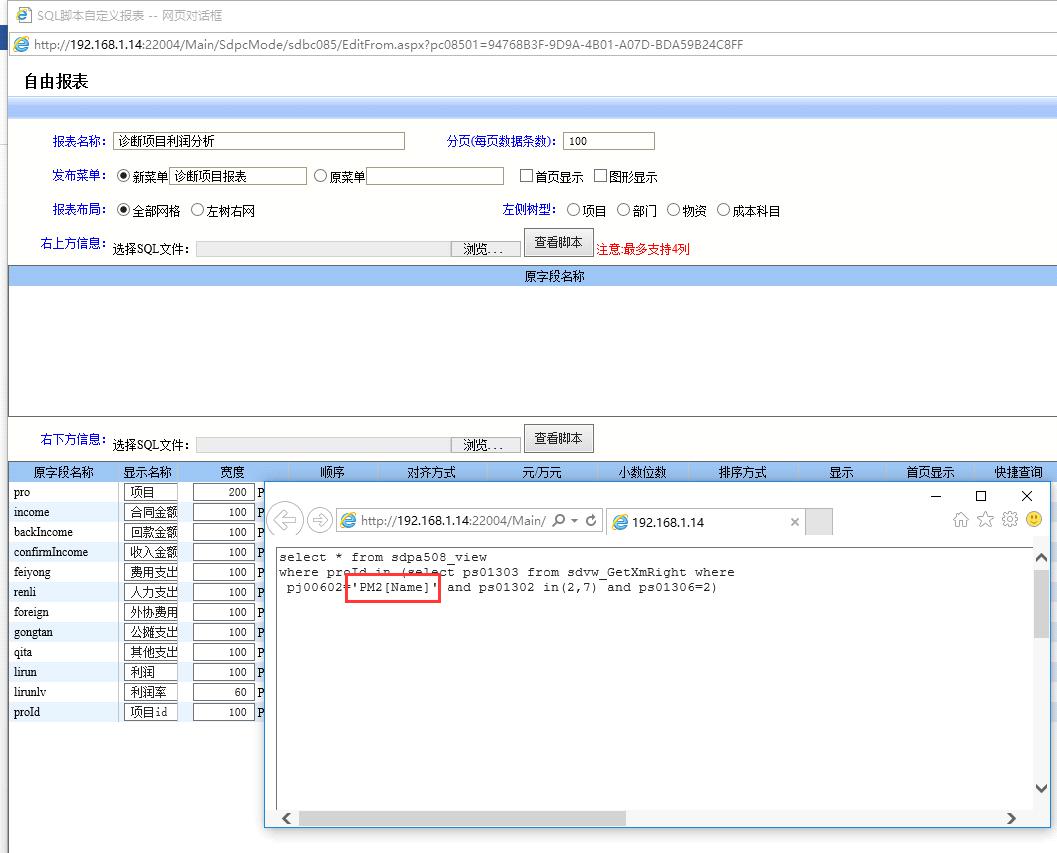
Task: Click the 报表名称 input field
Action: 258,141
